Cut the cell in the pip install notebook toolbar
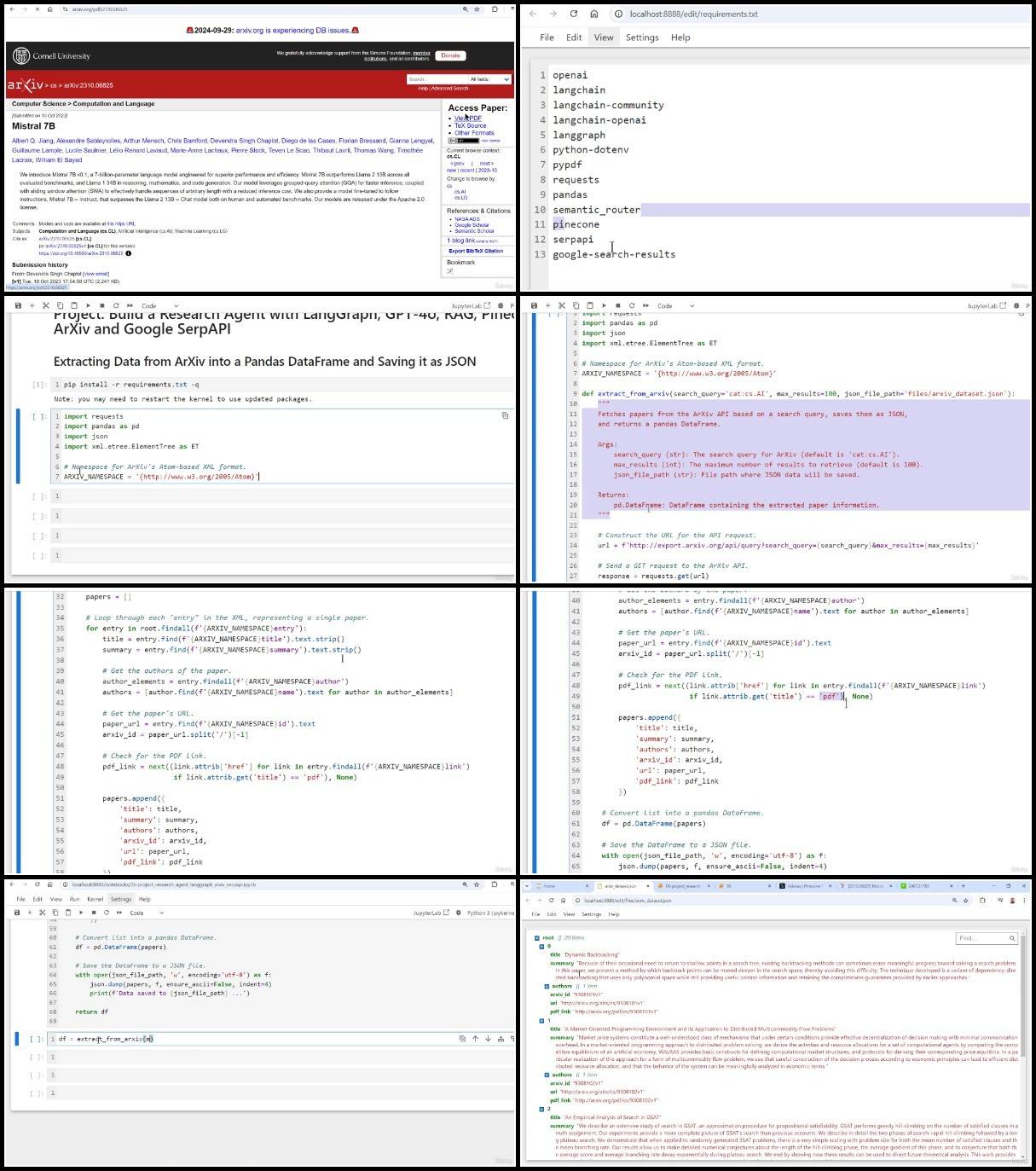The height and width of the screenshot is (1171, 1036). (46, 305)
